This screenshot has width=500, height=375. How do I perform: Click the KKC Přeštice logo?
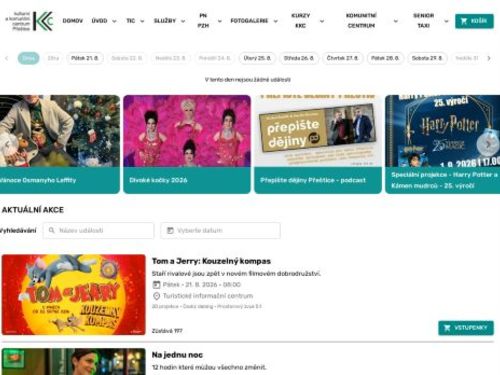coord(29,21)
